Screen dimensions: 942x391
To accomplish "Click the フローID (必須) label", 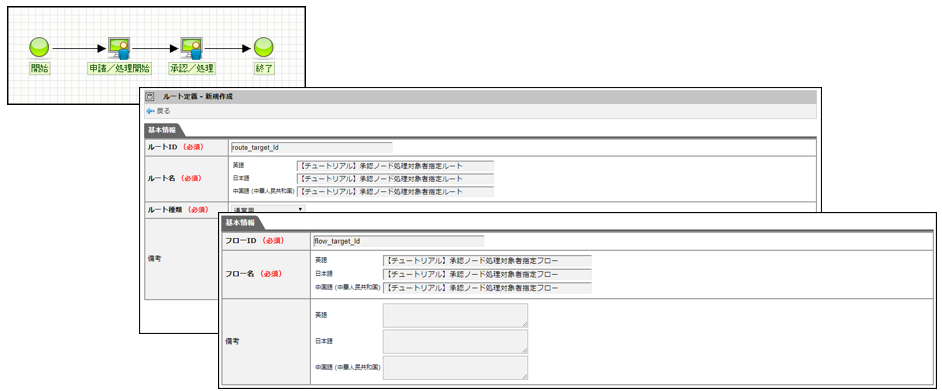I will click(254, 241).
